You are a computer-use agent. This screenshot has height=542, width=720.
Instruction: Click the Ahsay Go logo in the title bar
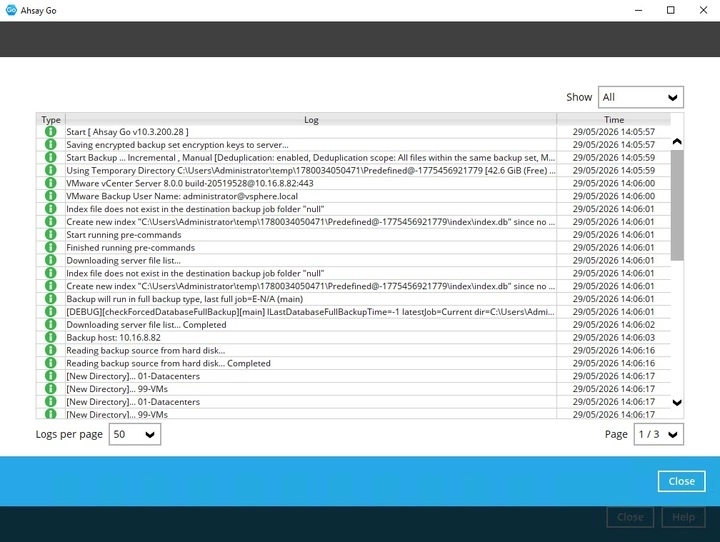[x=11, y=10]
